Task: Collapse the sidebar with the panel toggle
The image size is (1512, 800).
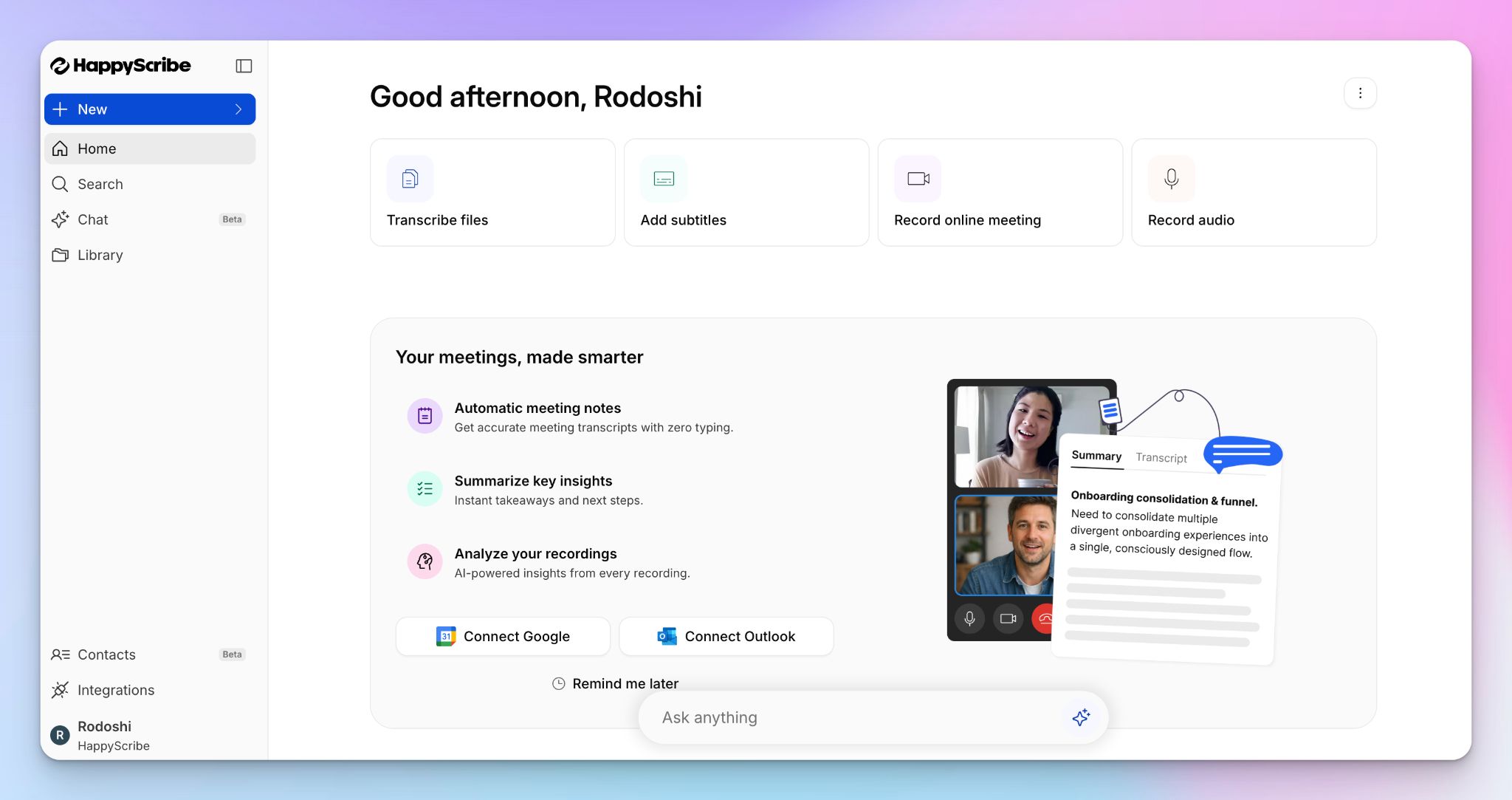Action: 244,66
